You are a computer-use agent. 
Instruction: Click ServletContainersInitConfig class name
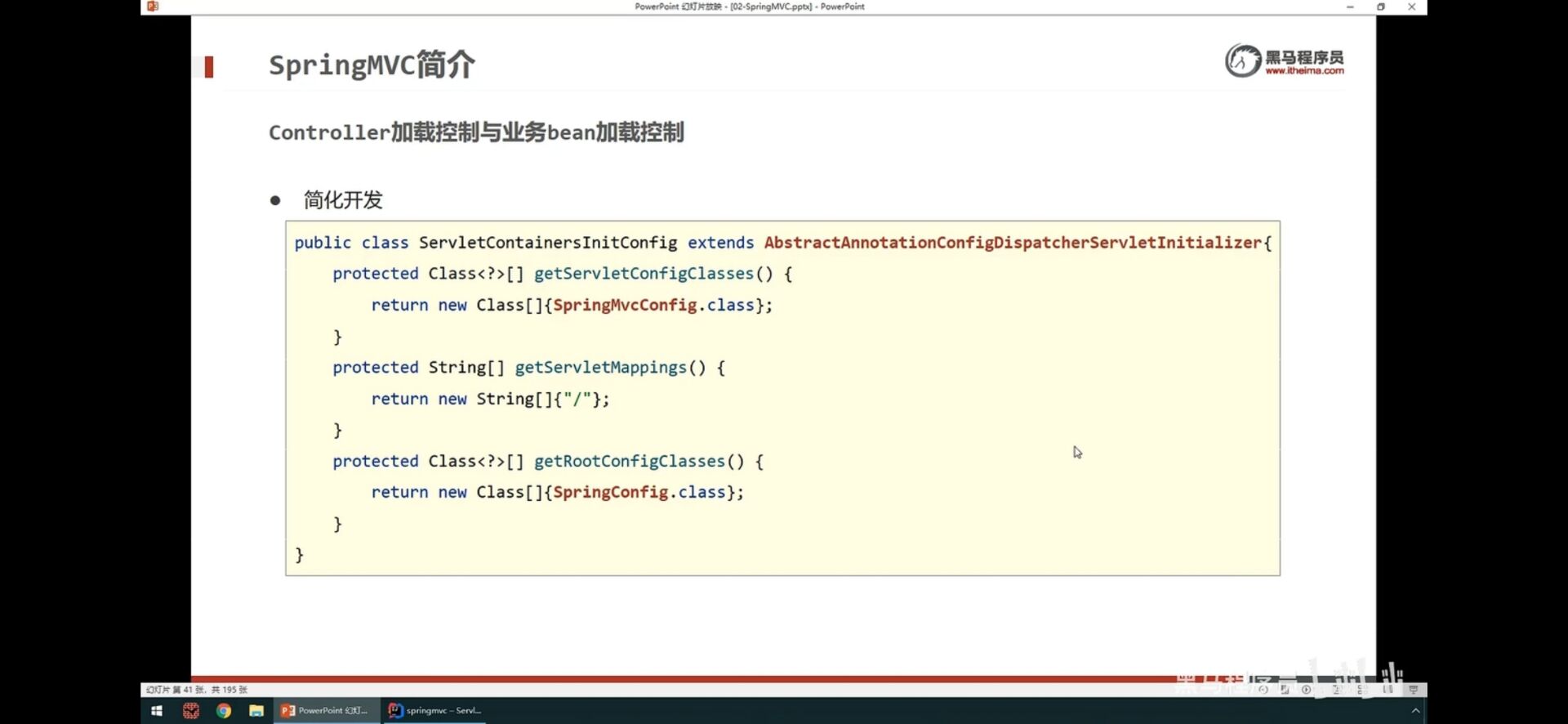[548, 243]
